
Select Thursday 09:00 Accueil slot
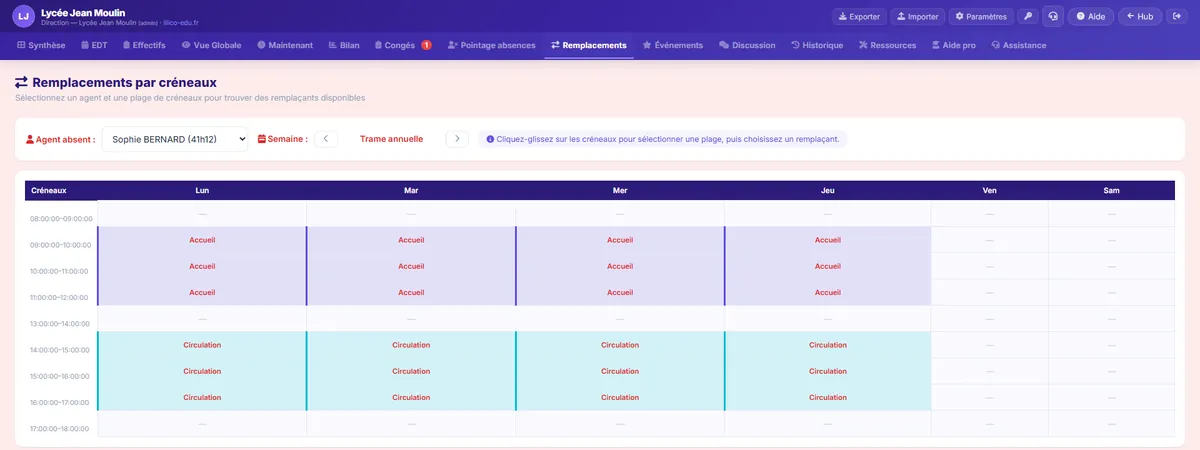point(828,240)
